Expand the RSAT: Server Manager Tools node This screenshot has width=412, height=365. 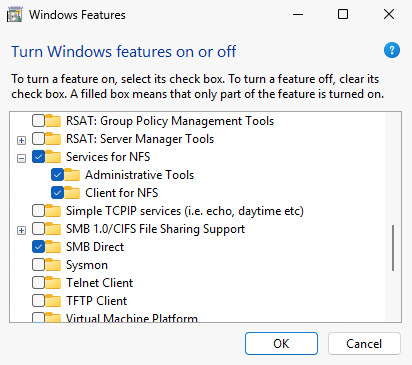(x=21, y=140)
